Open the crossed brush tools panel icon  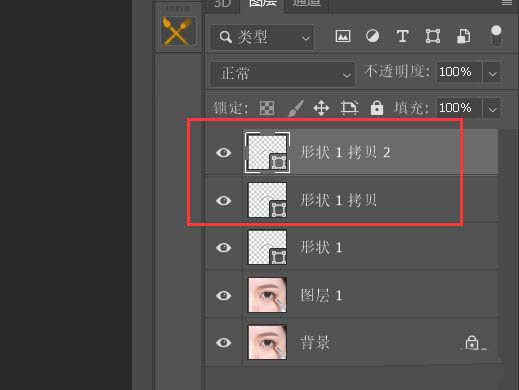[178, 31]
